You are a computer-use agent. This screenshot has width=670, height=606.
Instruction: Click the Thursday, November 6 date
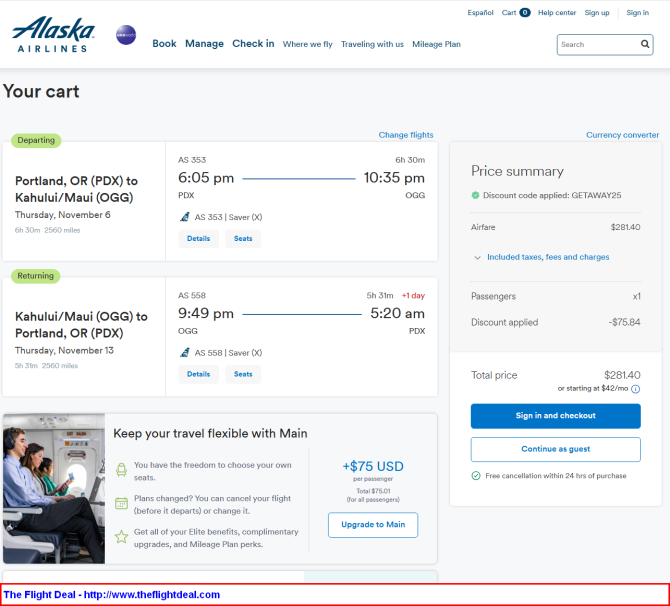pos(63,215)
